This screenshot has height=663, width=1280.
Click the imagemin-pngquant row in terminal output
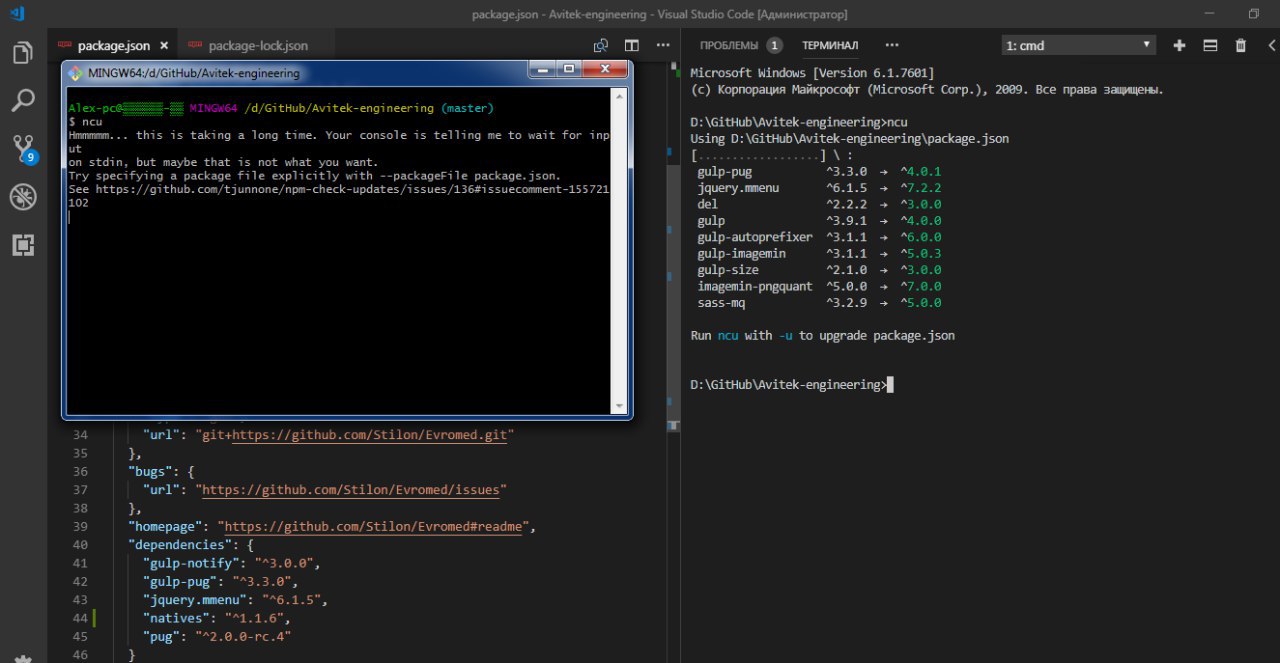tap(819, 286)
